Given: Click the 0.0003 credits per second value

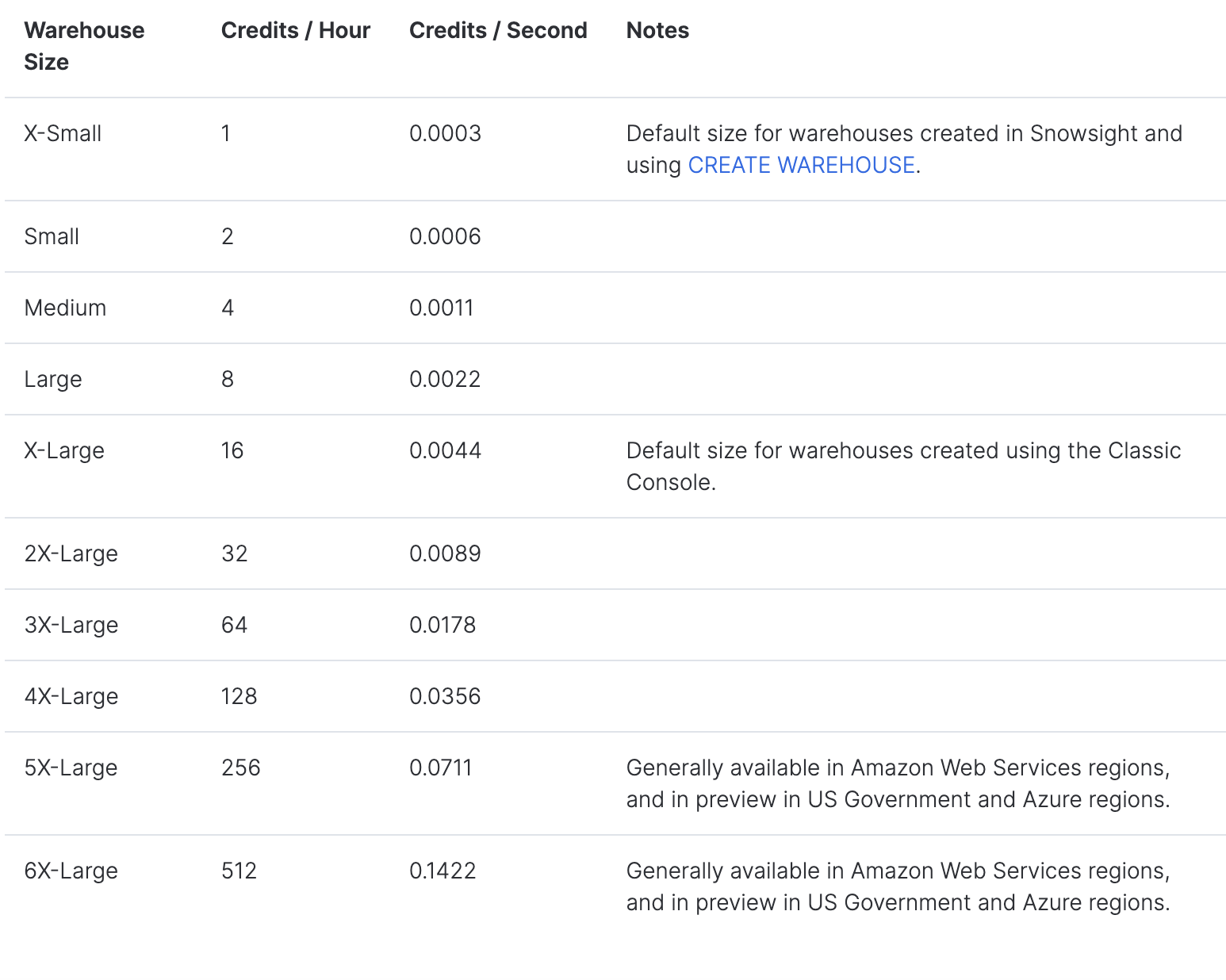Looking at the screenshot, I should (x=445, y=133).
